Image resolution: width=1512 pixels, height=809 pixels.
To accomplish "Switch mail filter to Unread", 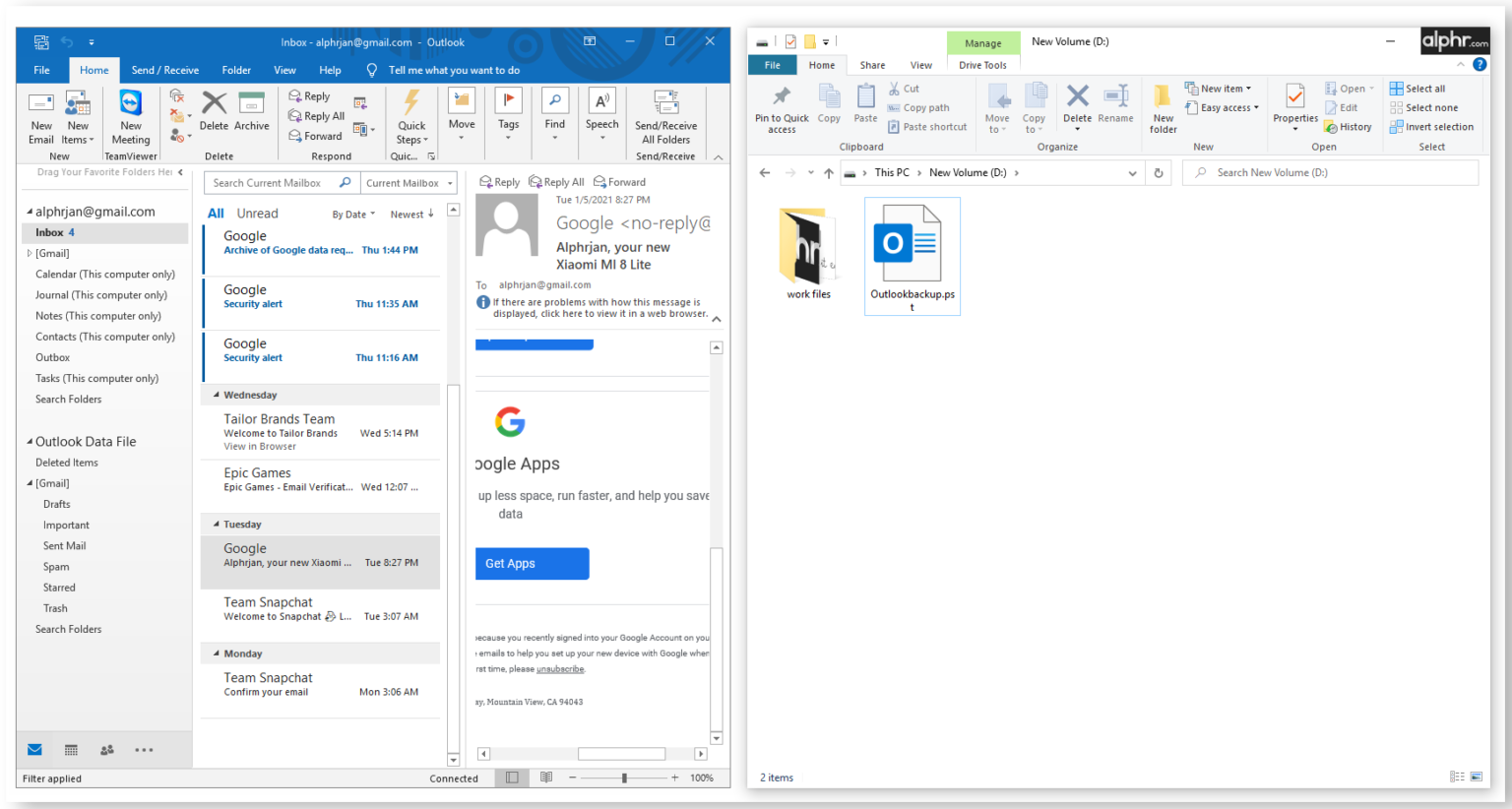I will (x=257, y=213).
